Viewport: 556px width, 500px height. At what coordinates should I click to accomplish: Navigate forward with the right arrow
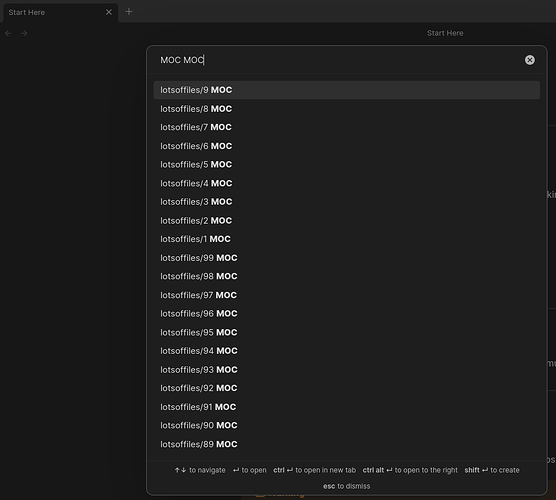click(24, 33)
